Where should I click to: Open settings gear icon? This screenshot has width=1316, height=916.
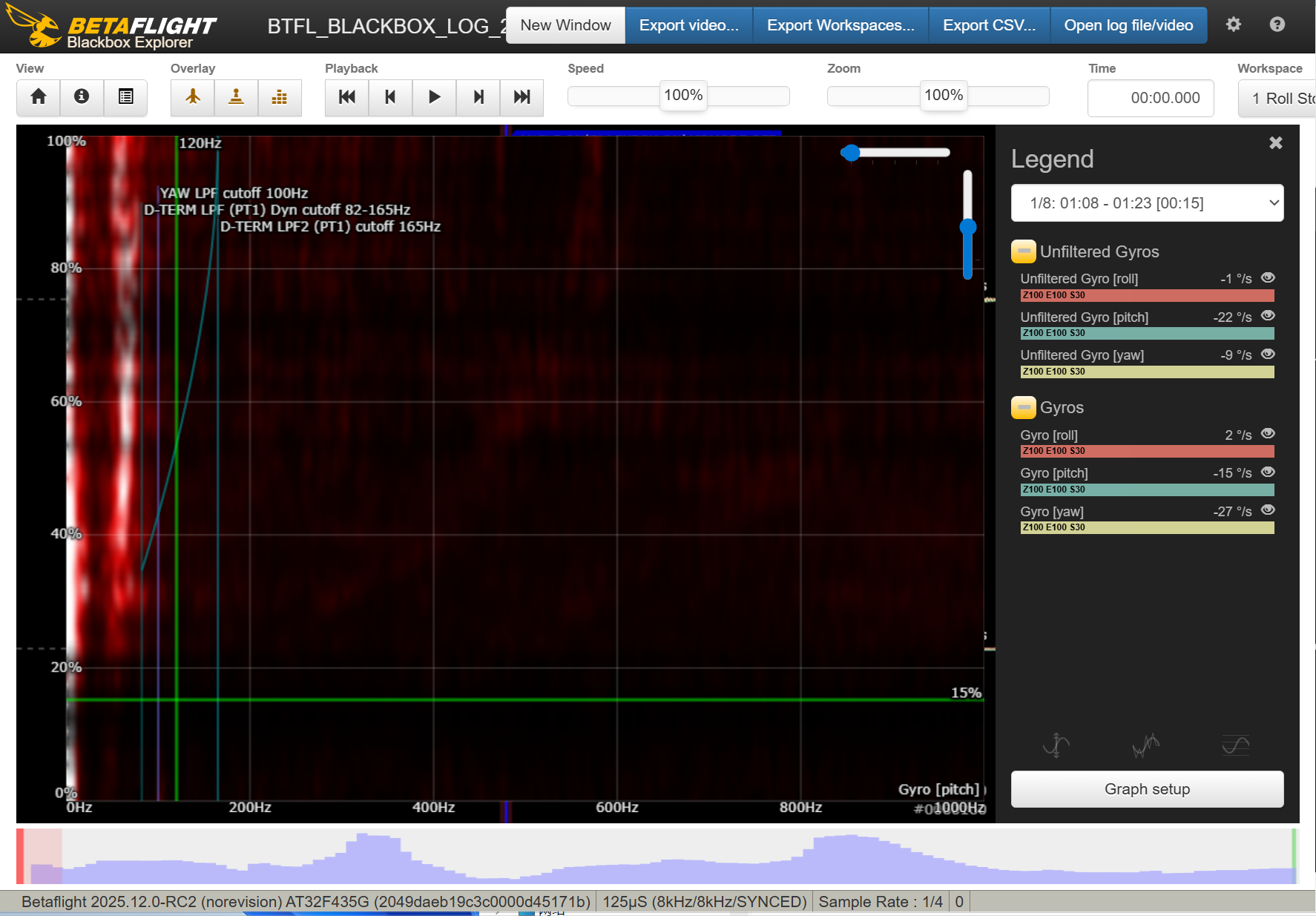tap(1233, 24)
